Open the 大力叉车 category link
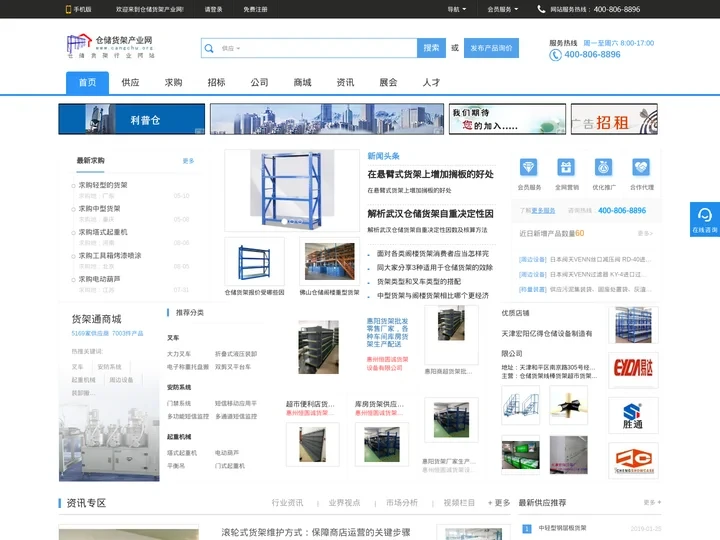720x540 pixels. point(179,354)
